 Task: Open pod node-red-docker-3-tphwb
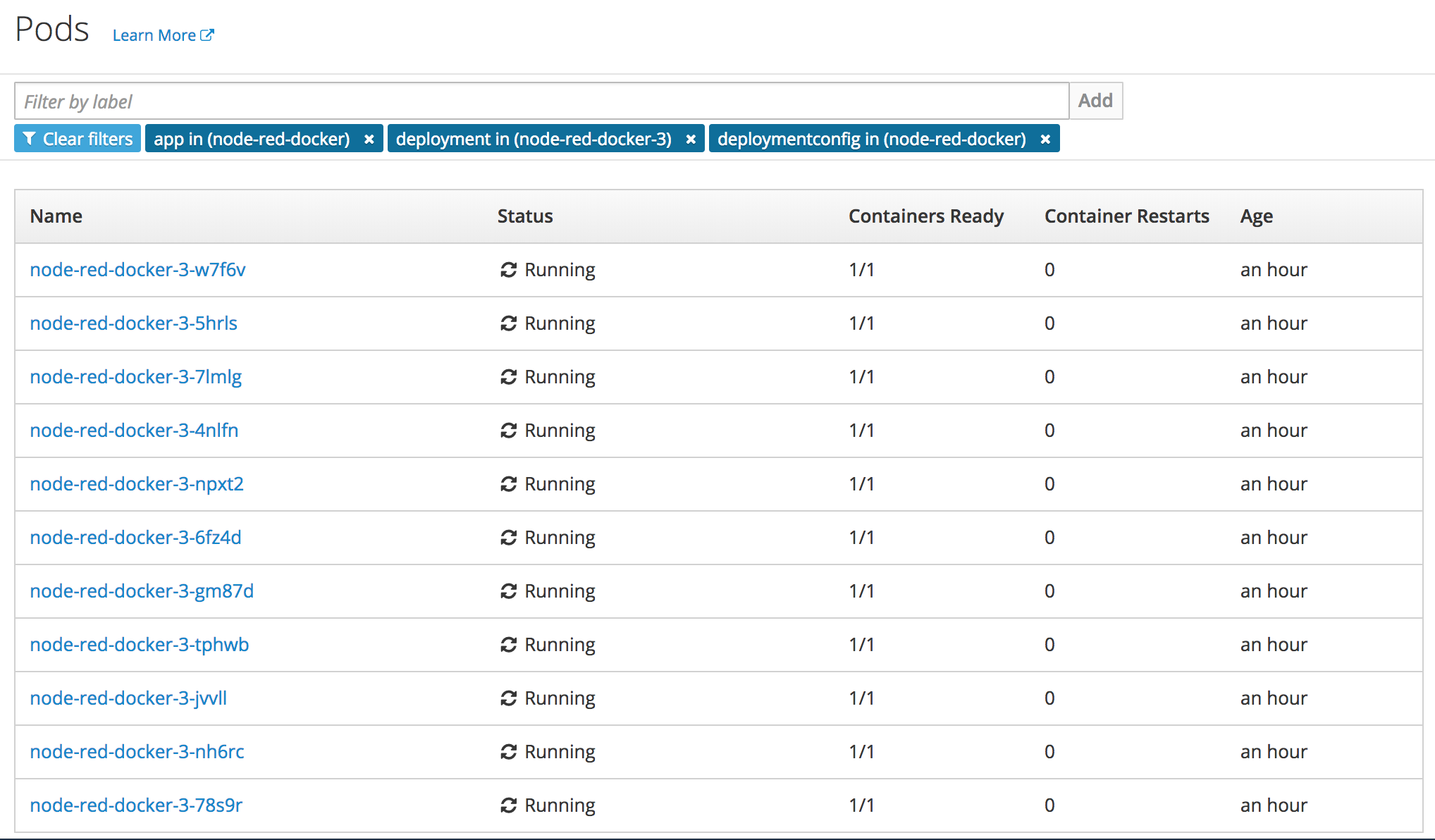click(x=139, y=645)
